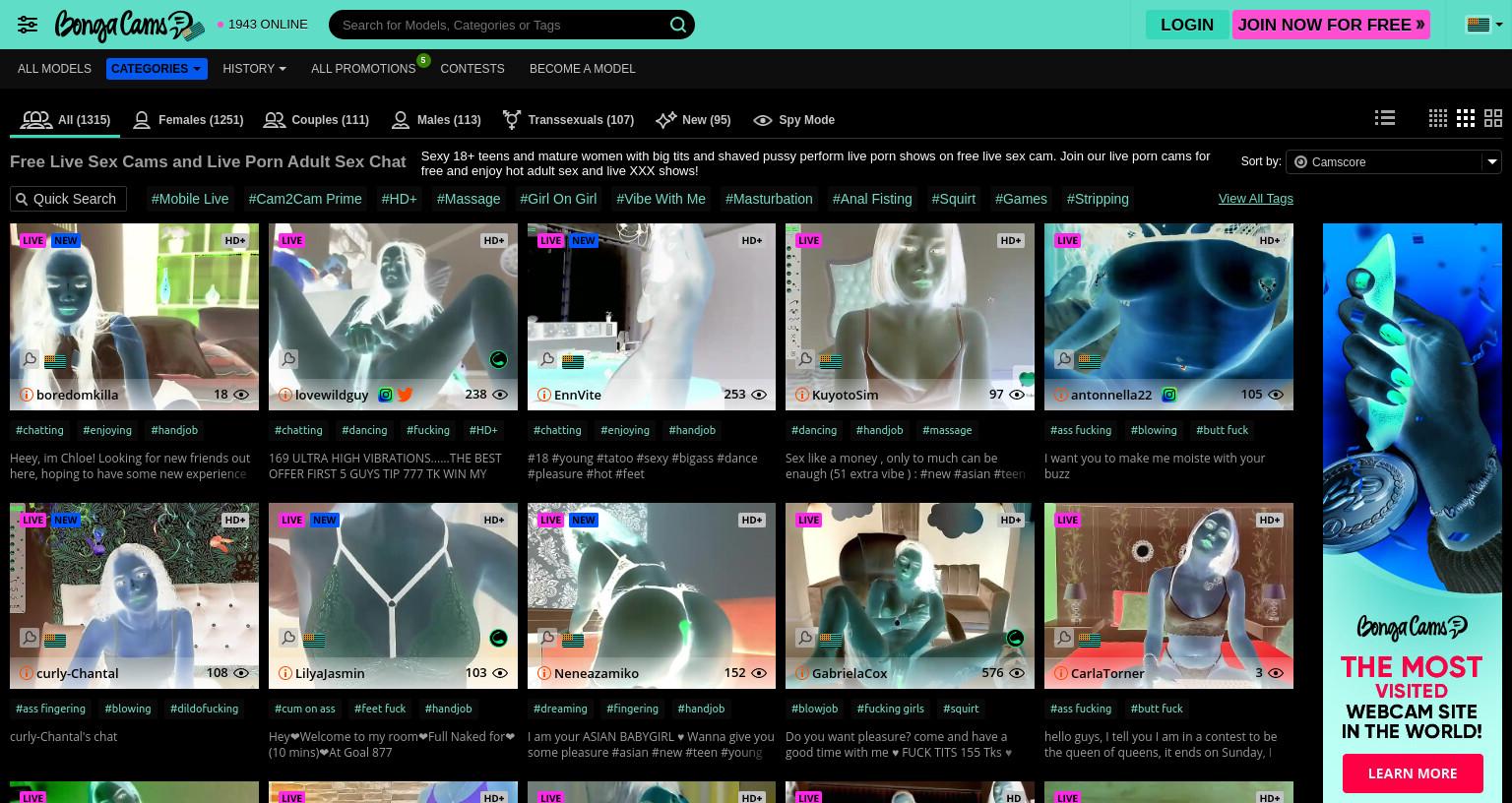Expand the HISTORY dropdown
1512x803 pixels.
pos(254,69)
